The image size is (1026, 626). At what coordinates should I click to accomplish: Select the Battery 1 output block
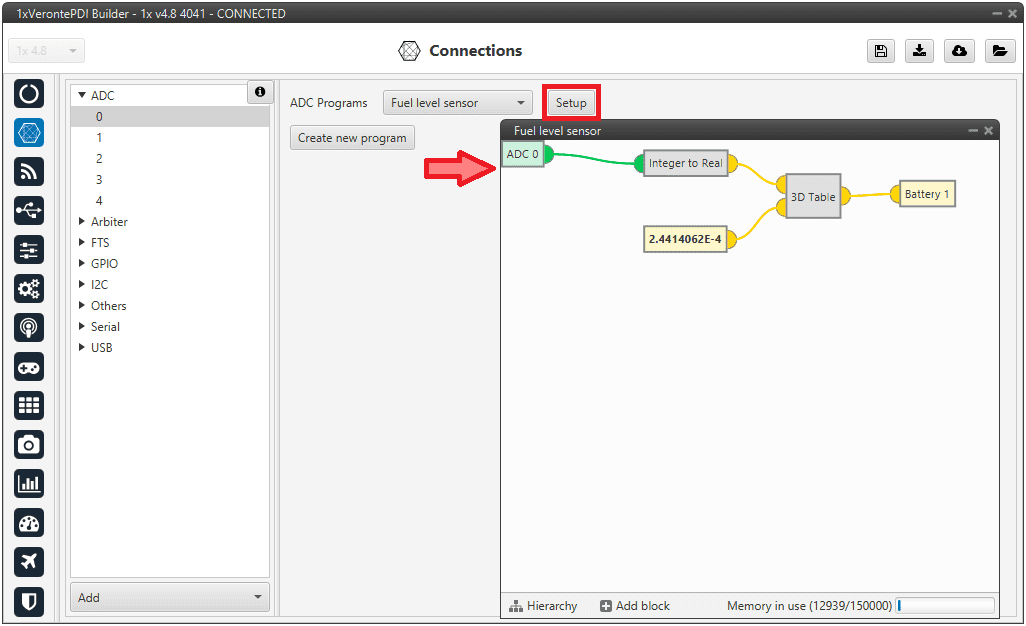tap(927, 194)
